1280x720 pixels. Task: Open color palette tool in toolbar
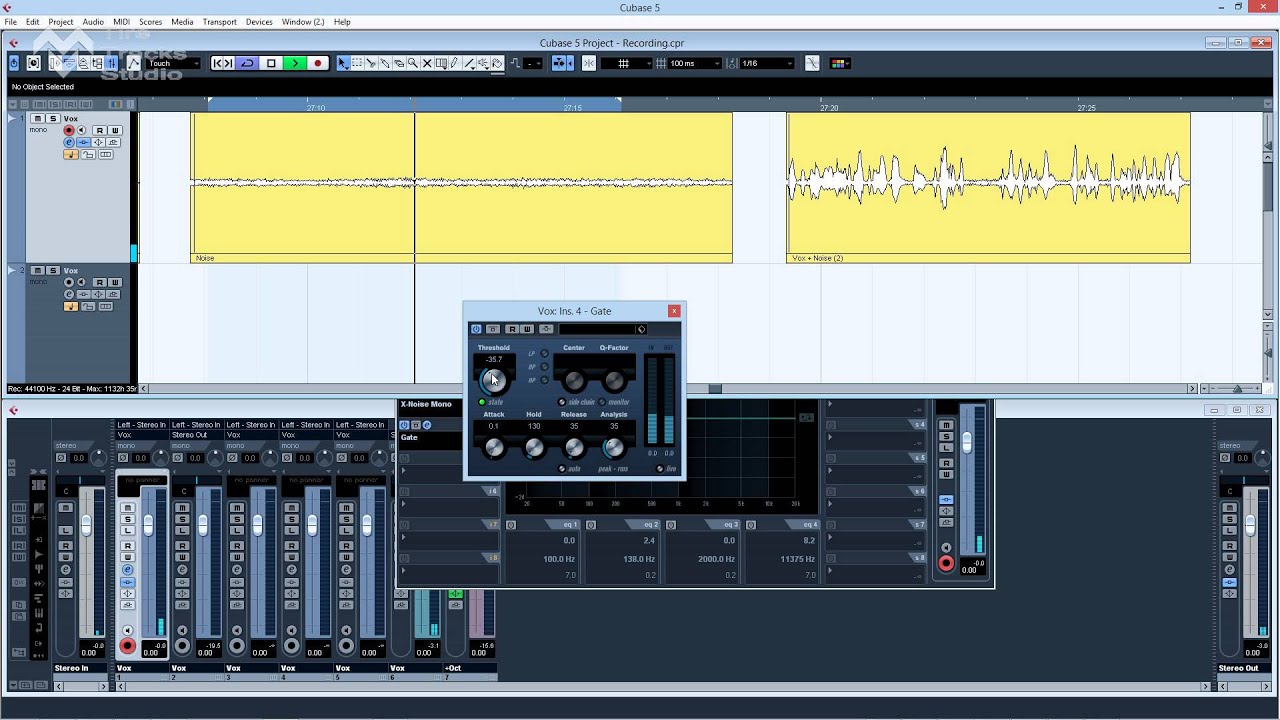840,63
